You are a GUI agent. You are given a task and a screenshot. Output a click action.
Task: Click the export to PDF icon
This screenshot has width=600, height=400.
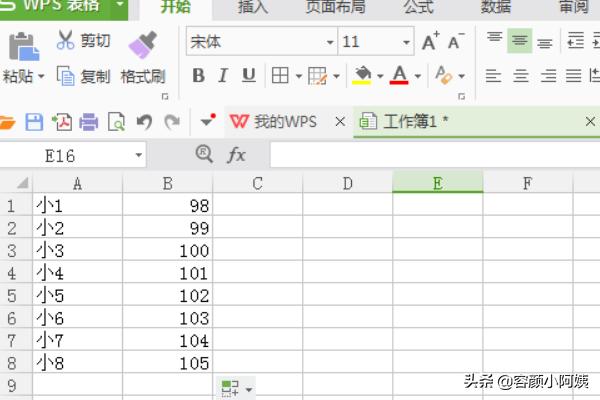pyautogui.click(x=62, y=122)
